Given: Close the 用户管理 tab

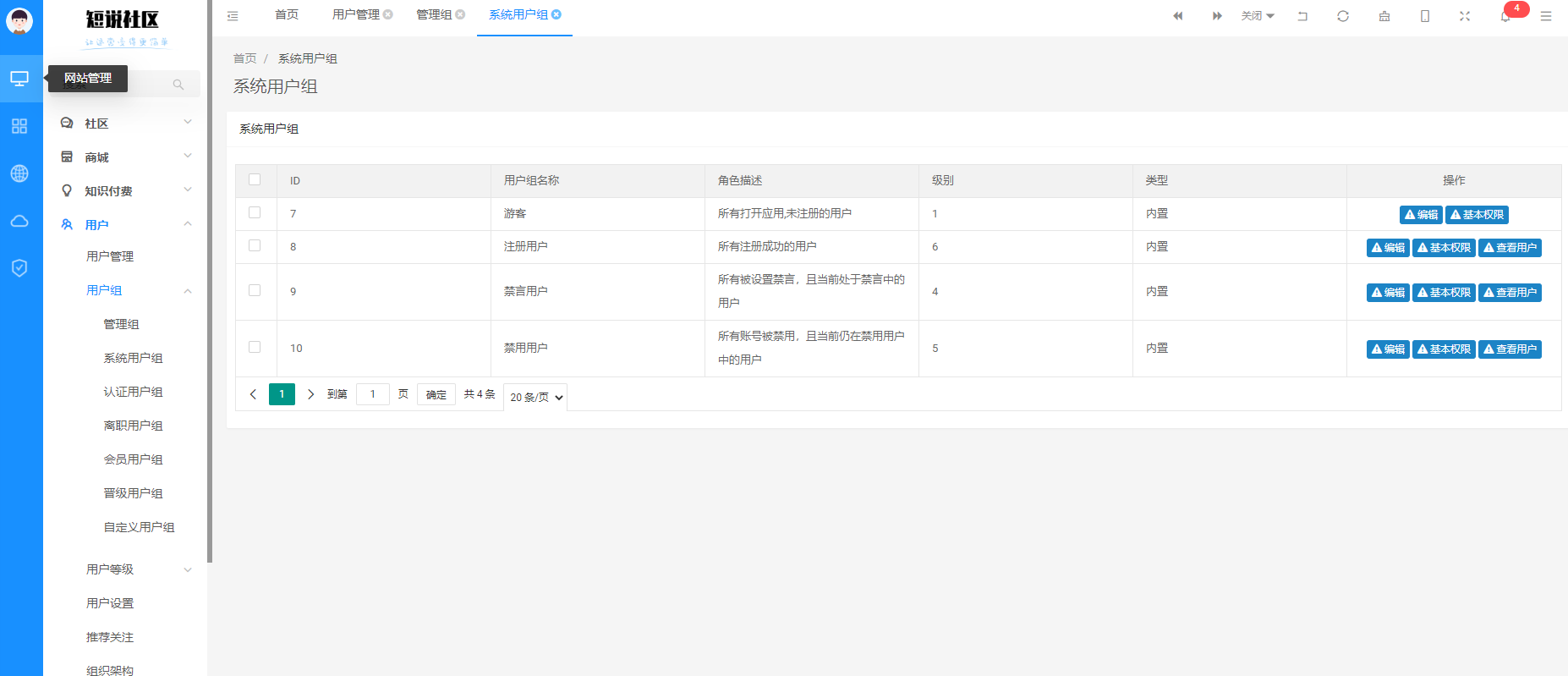Looking at the screenshot, I should (388, 14).
